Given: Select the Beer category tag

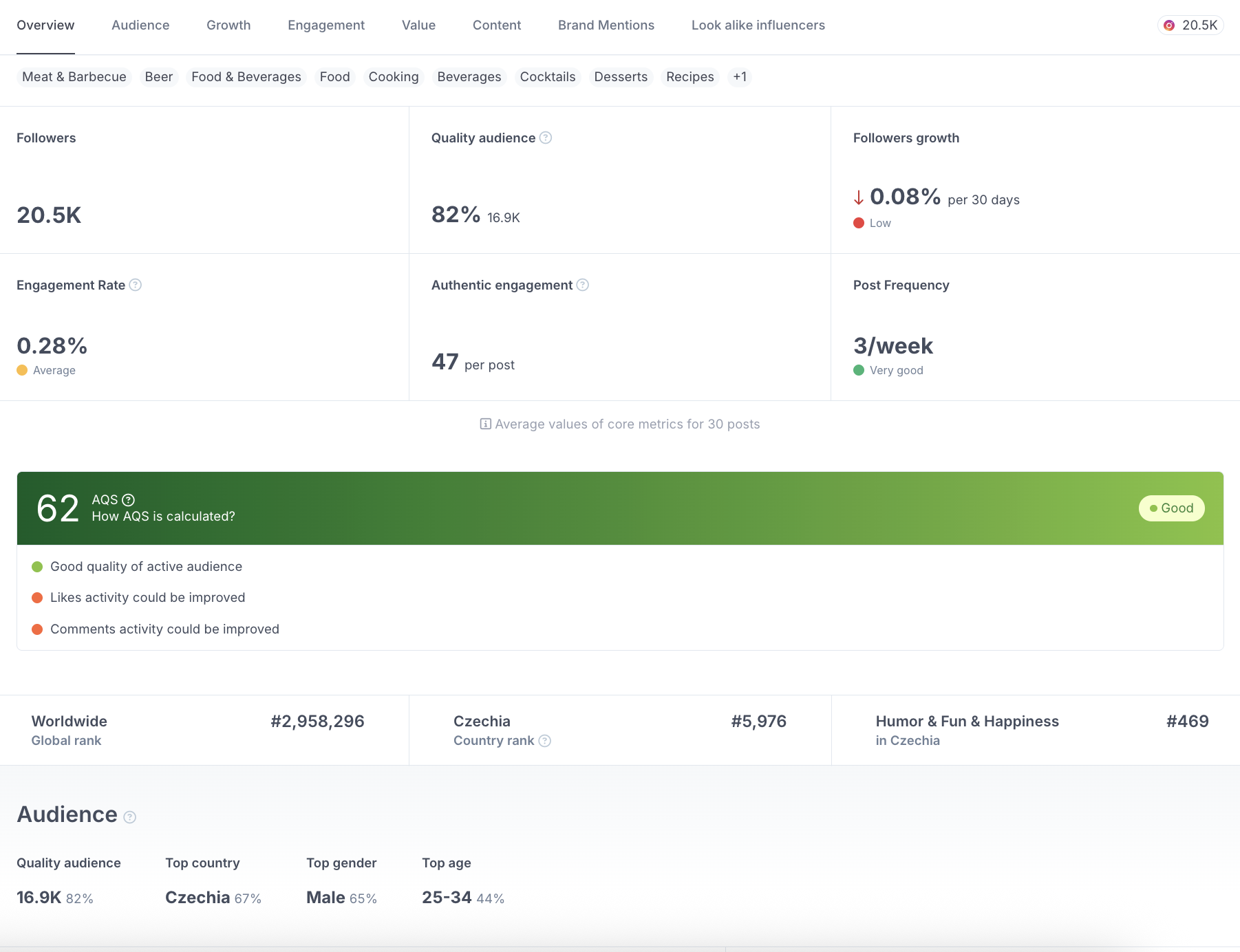Looking at the screenshot, I should tap(159, 77).
